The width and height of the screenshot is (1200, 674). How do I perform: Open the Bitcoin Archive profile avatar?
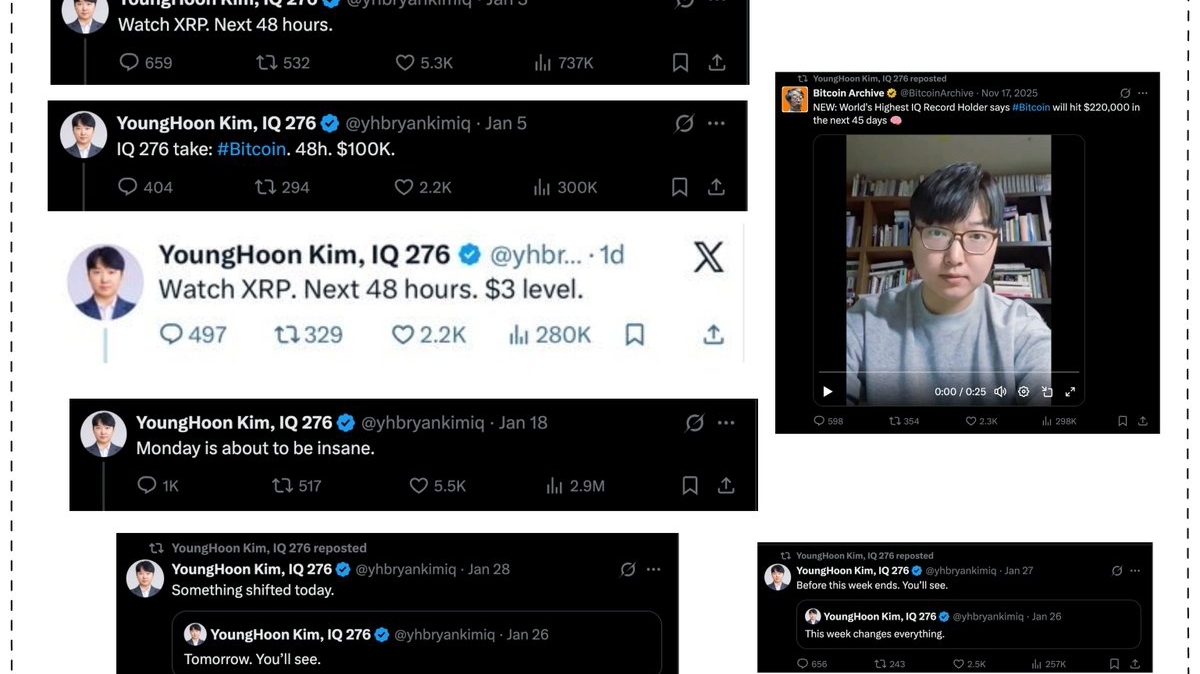click(x=795, y=99)
